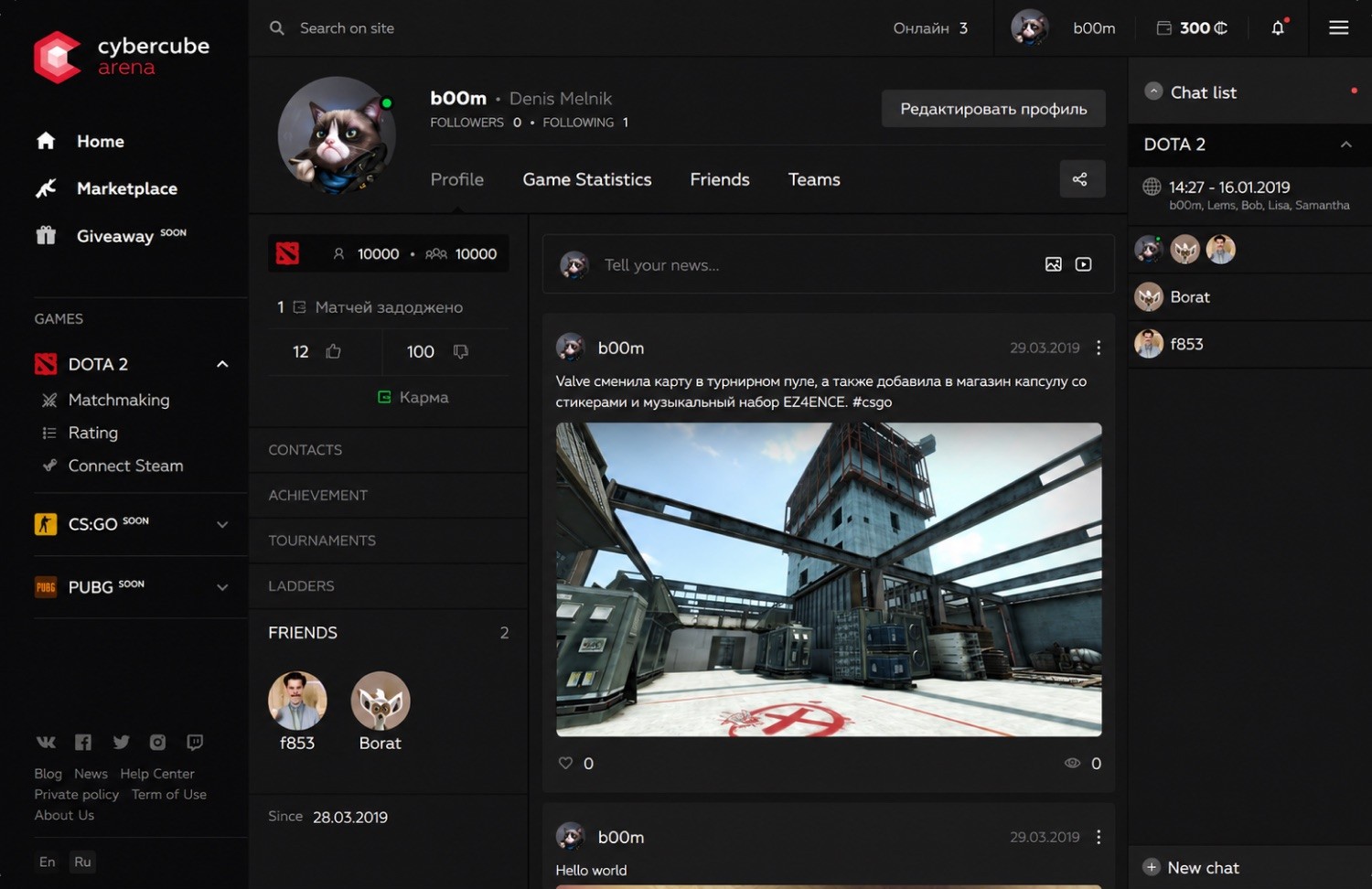Switch language to En
The width and height of the screenshot is (1372, 889).
(48, 862)
